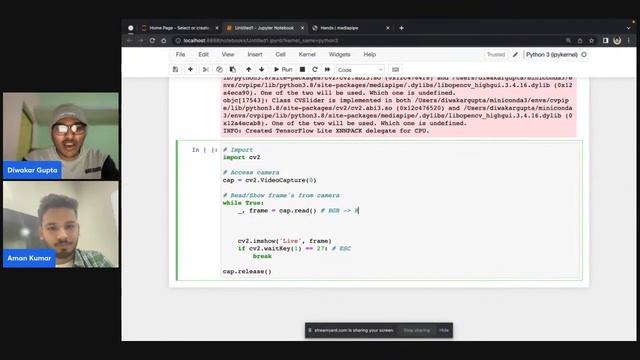This screenshot has width=640, height=360.
Task: Click the zoom magnifier icon in address bar
Action: pos(568,40)
